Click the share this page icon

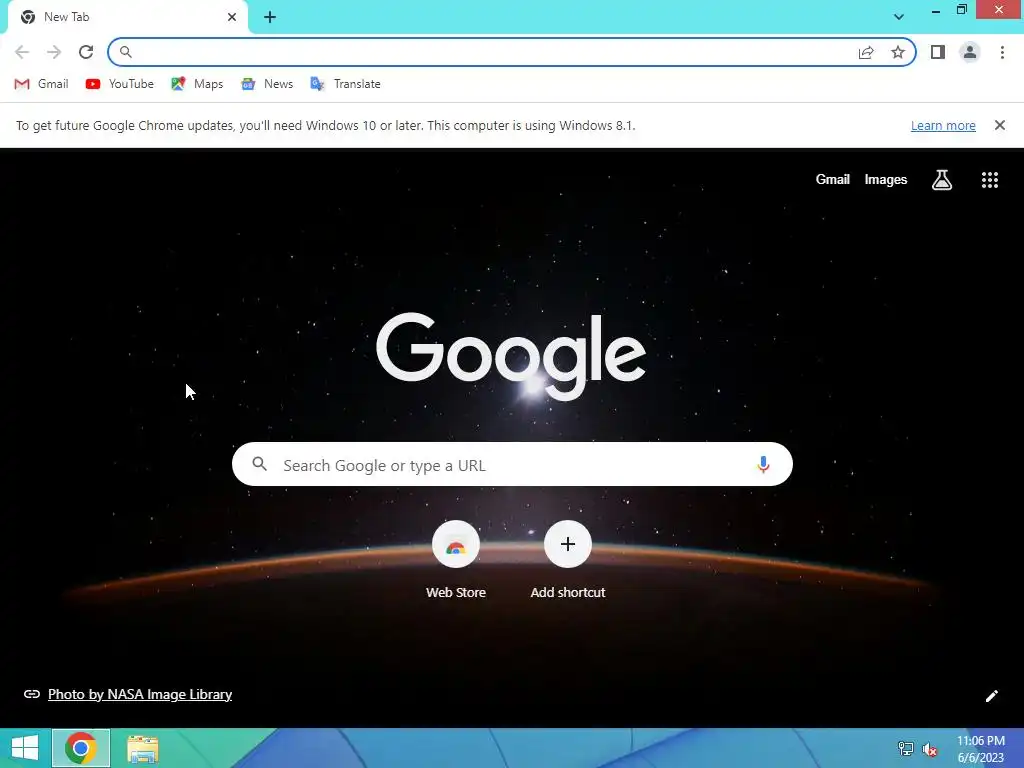point(866,52)
